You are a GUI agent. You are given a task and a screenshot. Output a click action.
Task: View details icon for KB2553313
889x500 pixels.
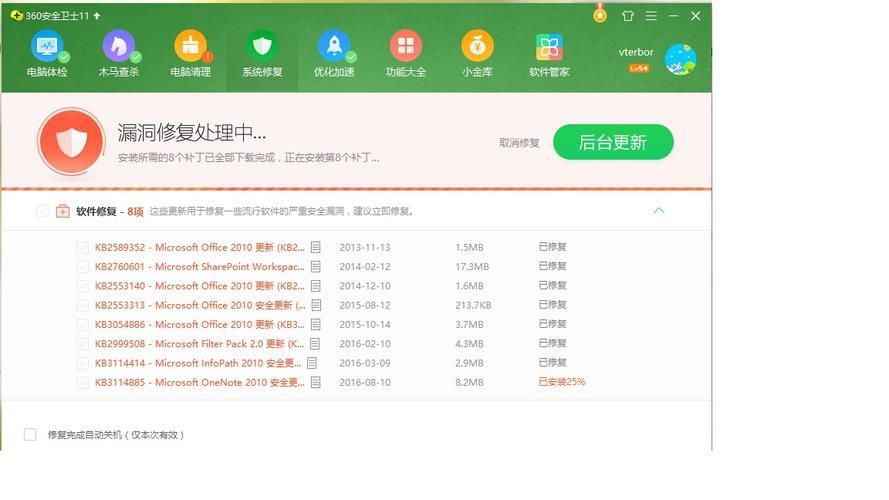pyautogui.click(x=316, y=305)
